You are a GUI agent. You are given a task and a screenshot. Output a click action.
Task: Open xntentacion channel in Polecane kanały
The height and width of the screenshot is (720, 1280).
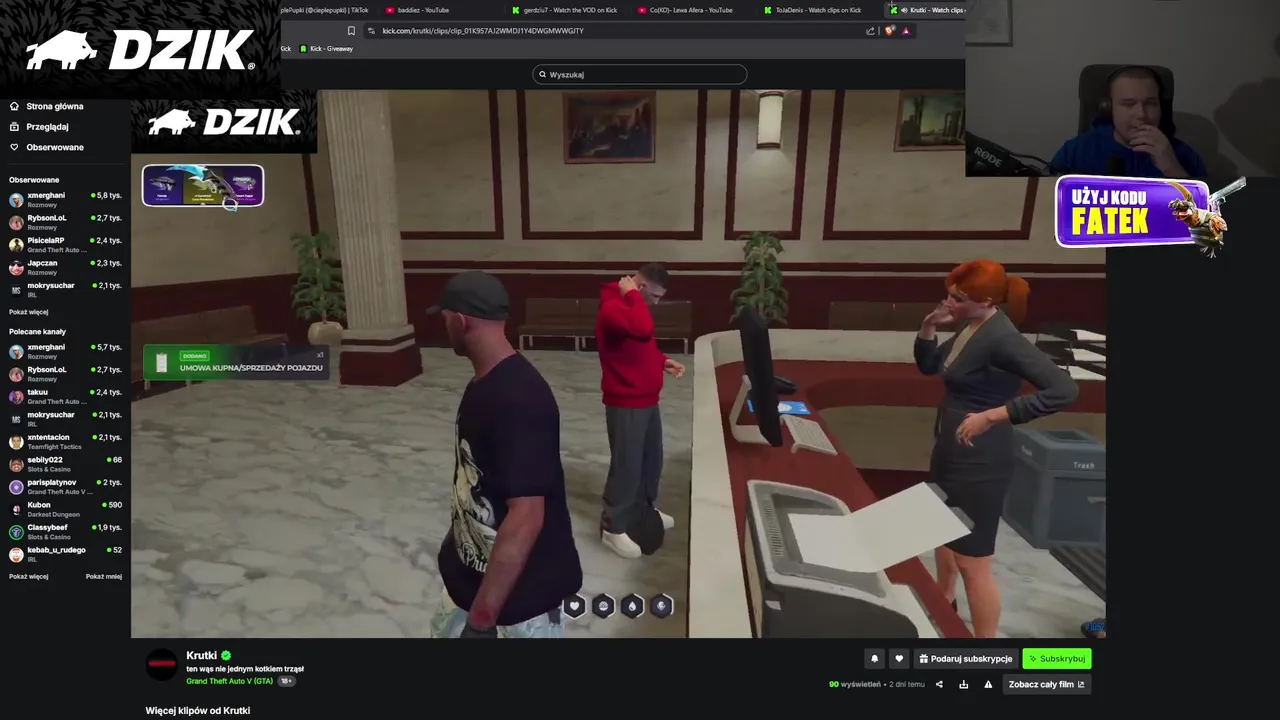(x=65, y=441)
